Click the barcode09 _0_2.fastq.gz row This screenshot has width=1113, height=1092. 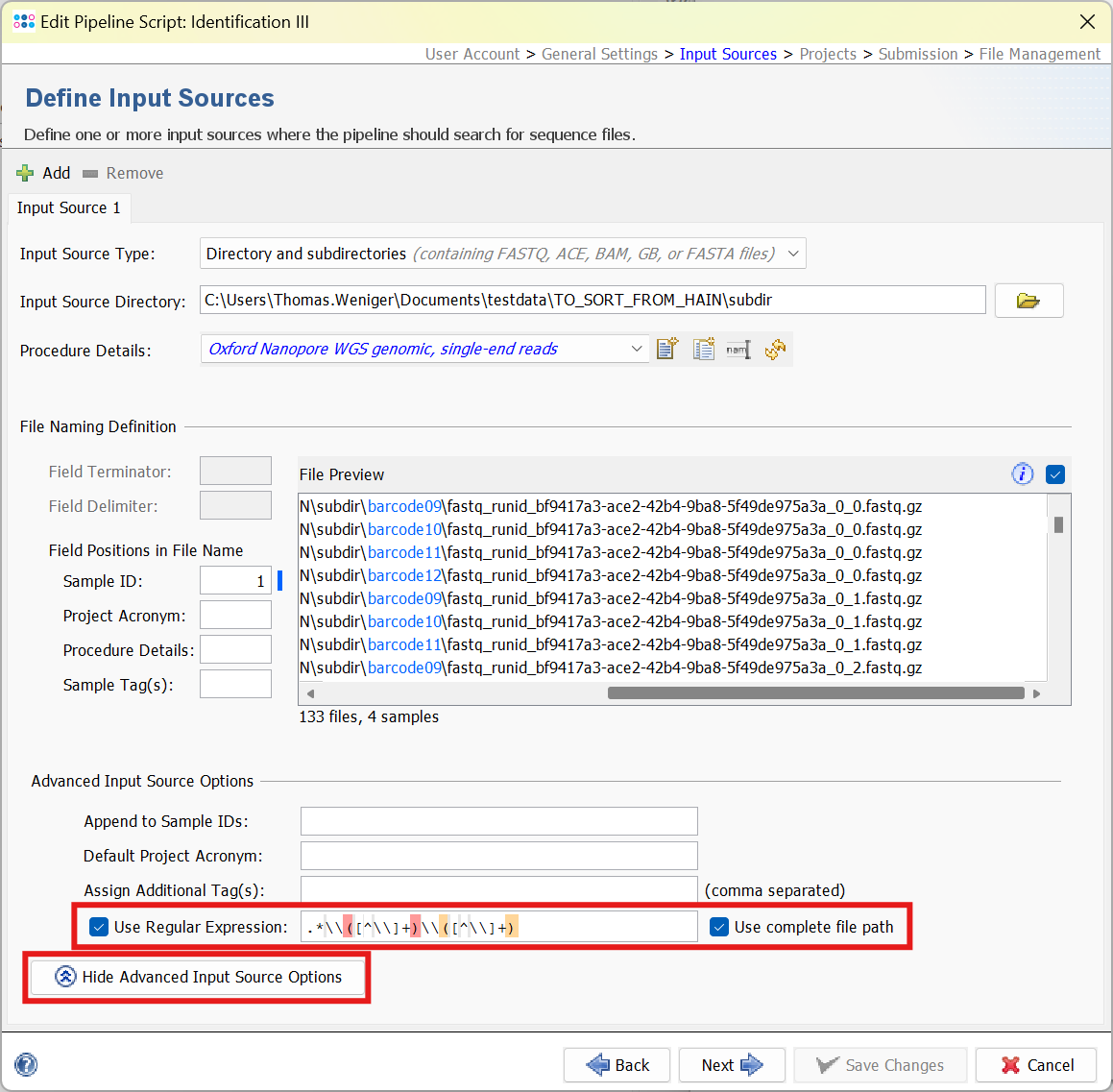point(611,667)
